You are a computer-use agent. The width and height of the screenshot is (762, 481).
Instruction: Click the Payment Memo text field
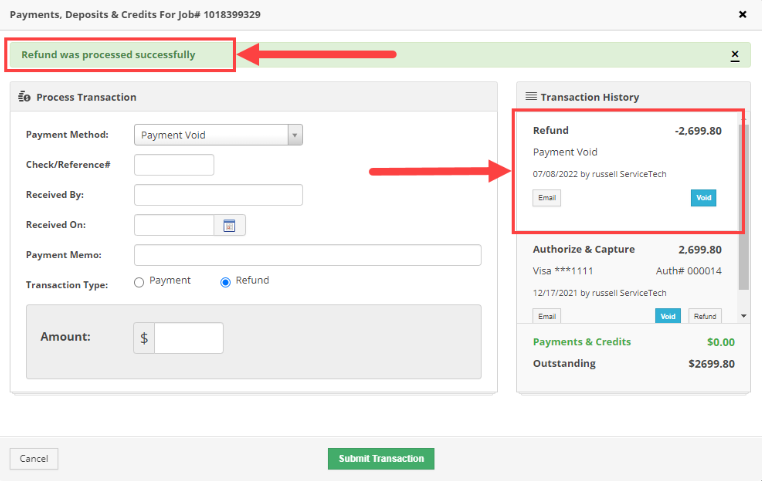(x=308, y=255)
